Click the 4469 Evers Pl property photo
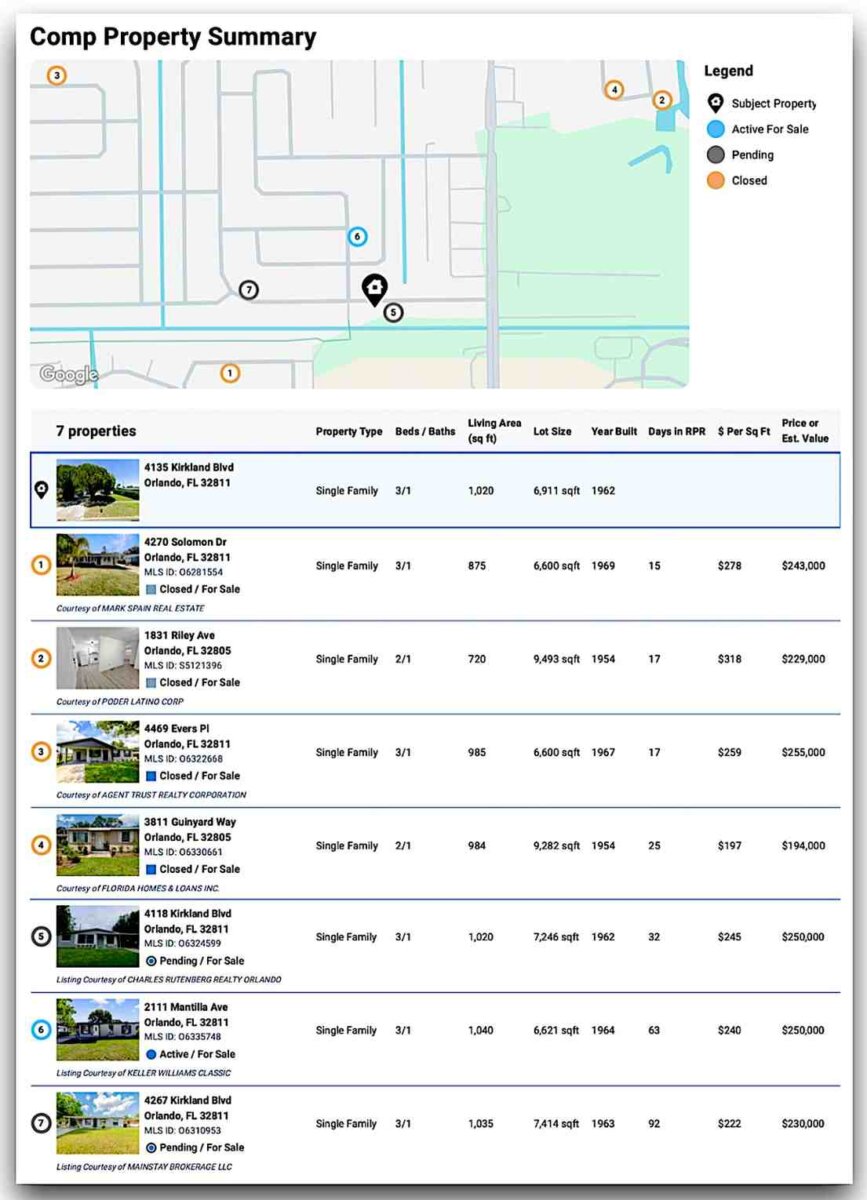 pyautogui.click(x=97, y=752)
